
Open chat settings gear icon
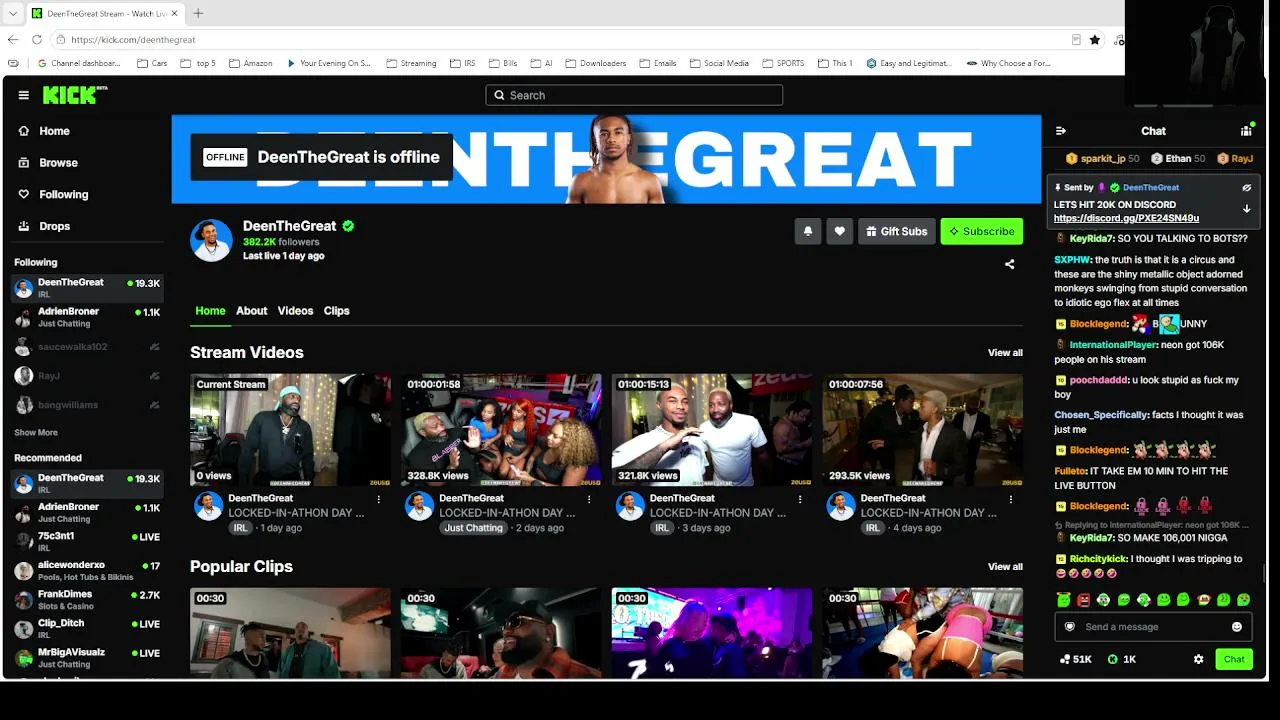pyautogui.click(x=1198, y=659)
